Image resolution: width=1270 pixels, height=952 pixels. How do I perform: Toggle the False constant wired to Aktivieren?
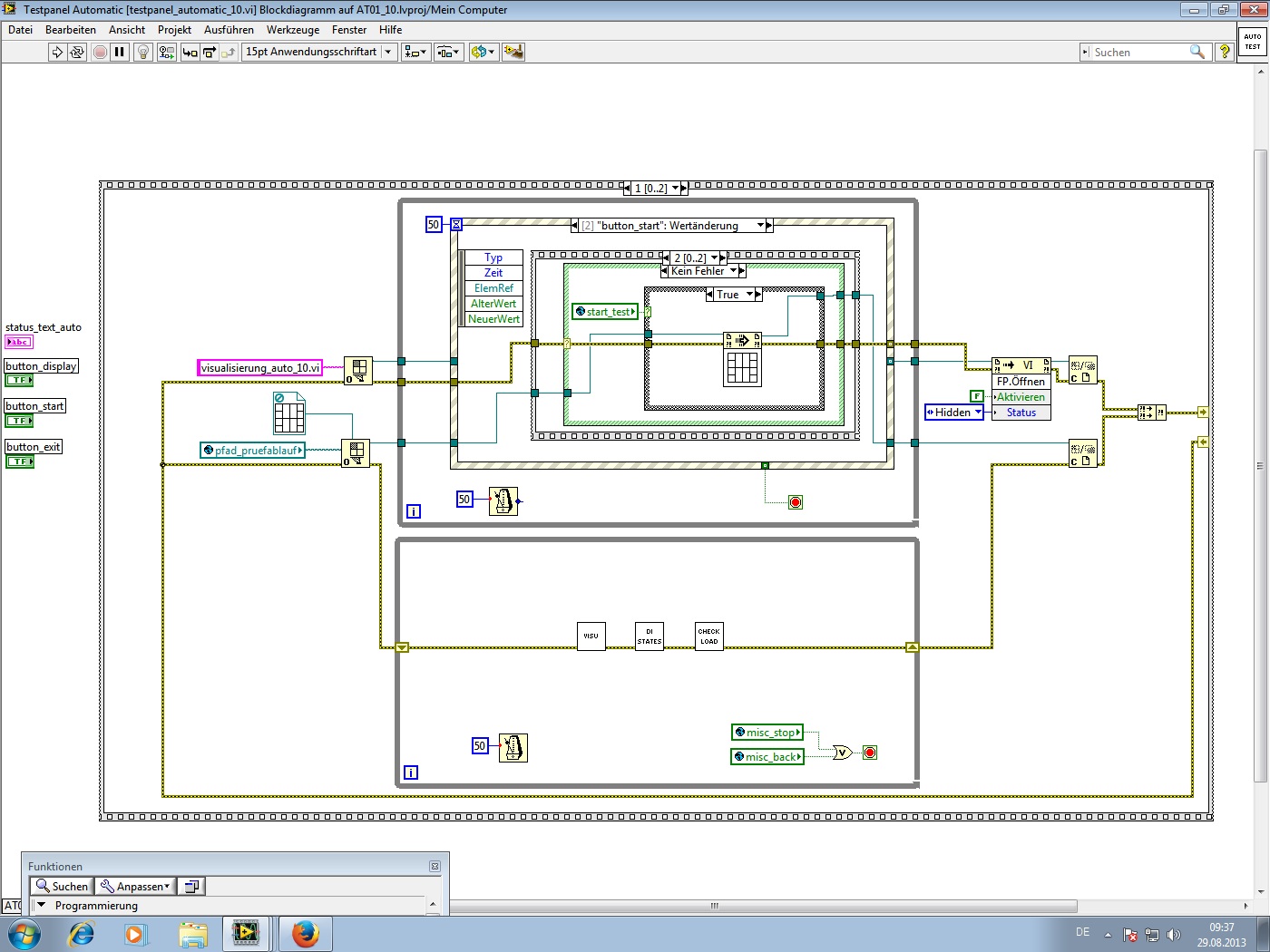(976, 396)
